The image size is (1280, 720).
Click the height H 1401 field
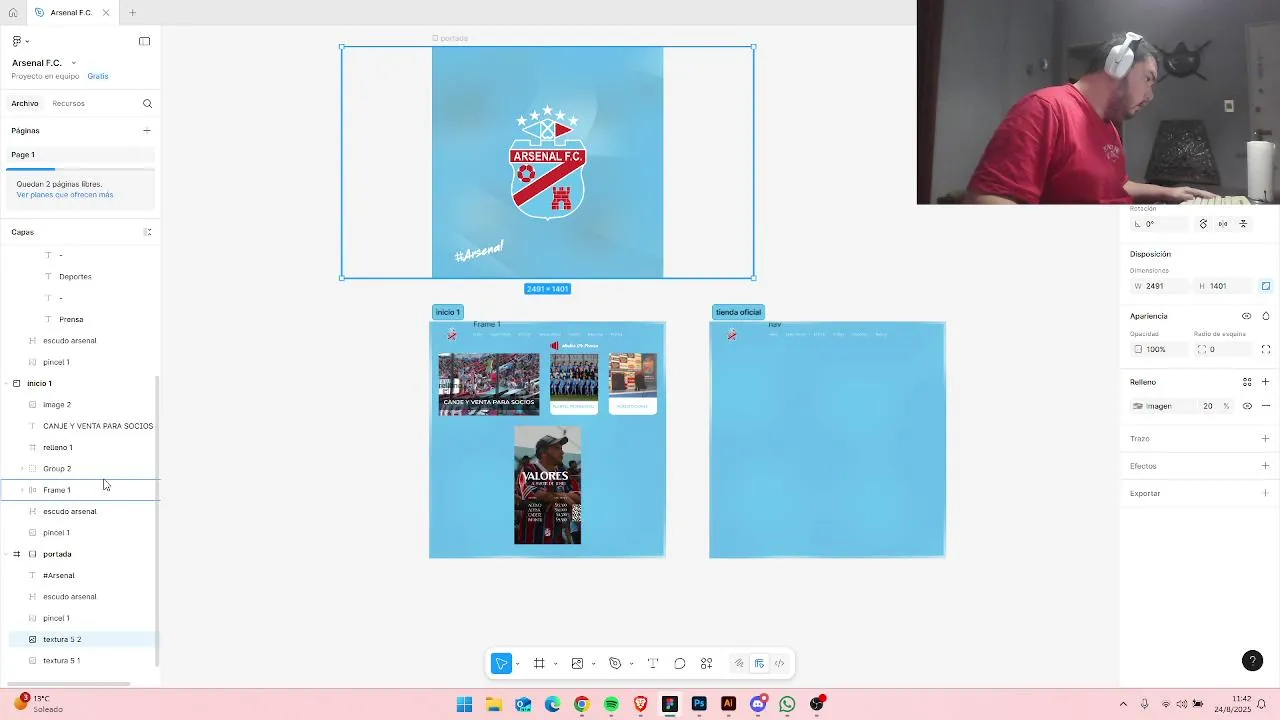point(1224,286)
